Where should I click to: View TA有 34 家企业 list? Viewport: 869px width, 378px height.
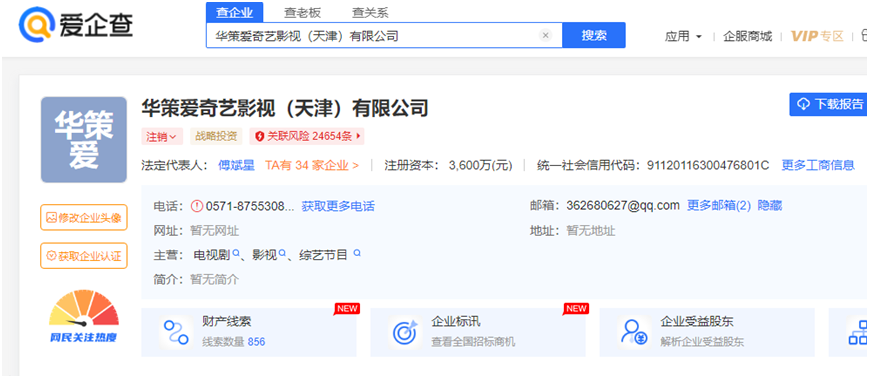(x=311, y=165)
